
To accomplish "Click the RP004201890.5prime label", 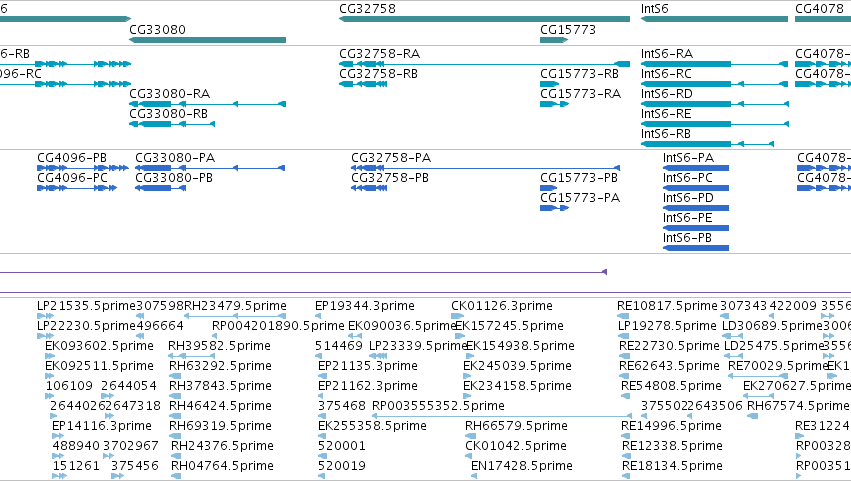I will pos(278,326).
